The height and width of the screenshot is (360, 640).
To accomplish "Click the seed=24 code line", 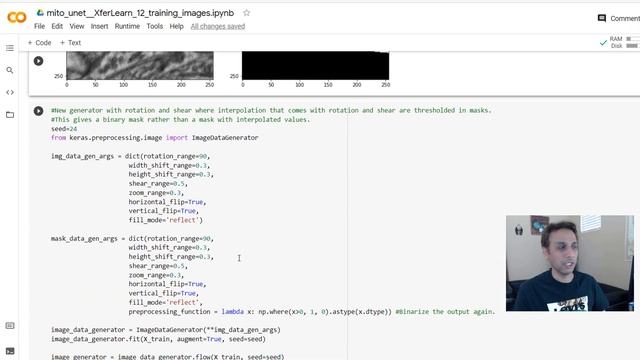I will pos(64,129).
